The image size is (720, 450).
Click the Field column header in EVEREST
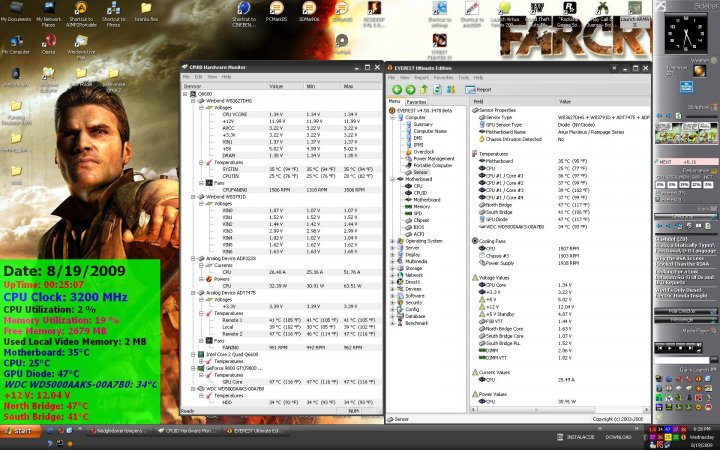click(x=513, y=101)
